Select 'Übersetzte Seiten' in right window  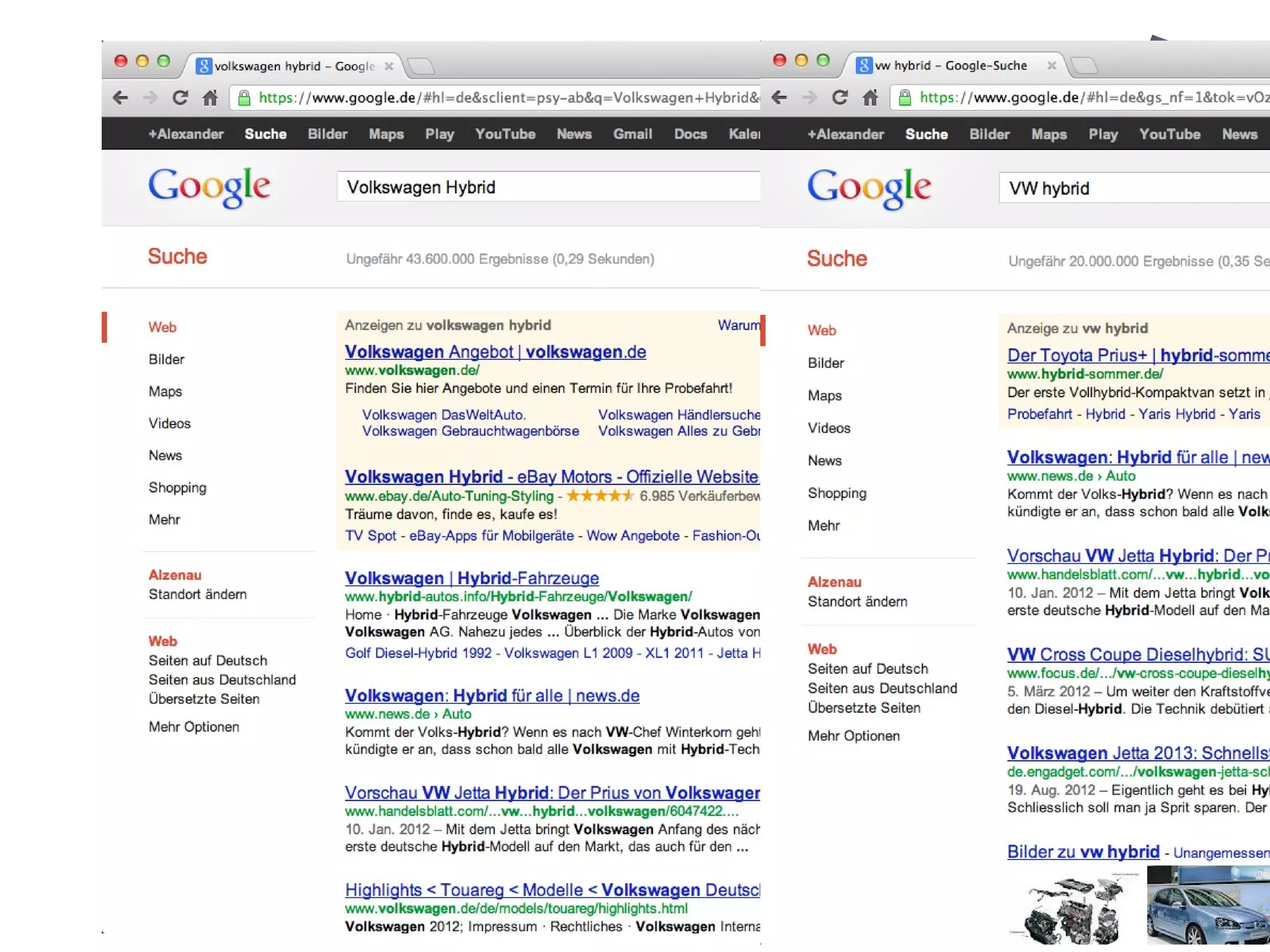(x=864, y=708)
